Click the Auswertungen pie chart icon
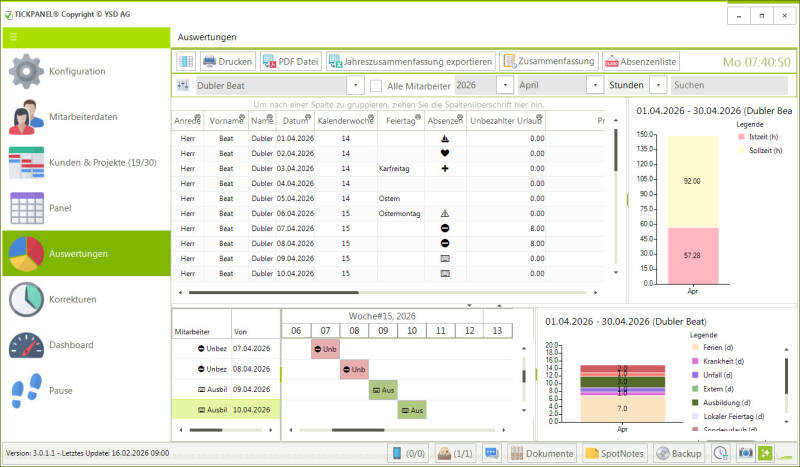 click(x=26, y=254)
